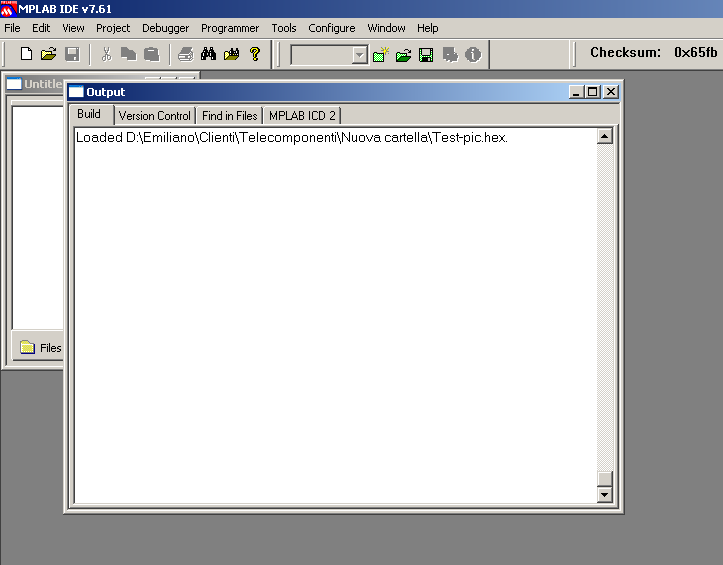The width and height of the screenshot is (723, 565).
Task: Switch to the Find in Files tab
Action: 229,115
